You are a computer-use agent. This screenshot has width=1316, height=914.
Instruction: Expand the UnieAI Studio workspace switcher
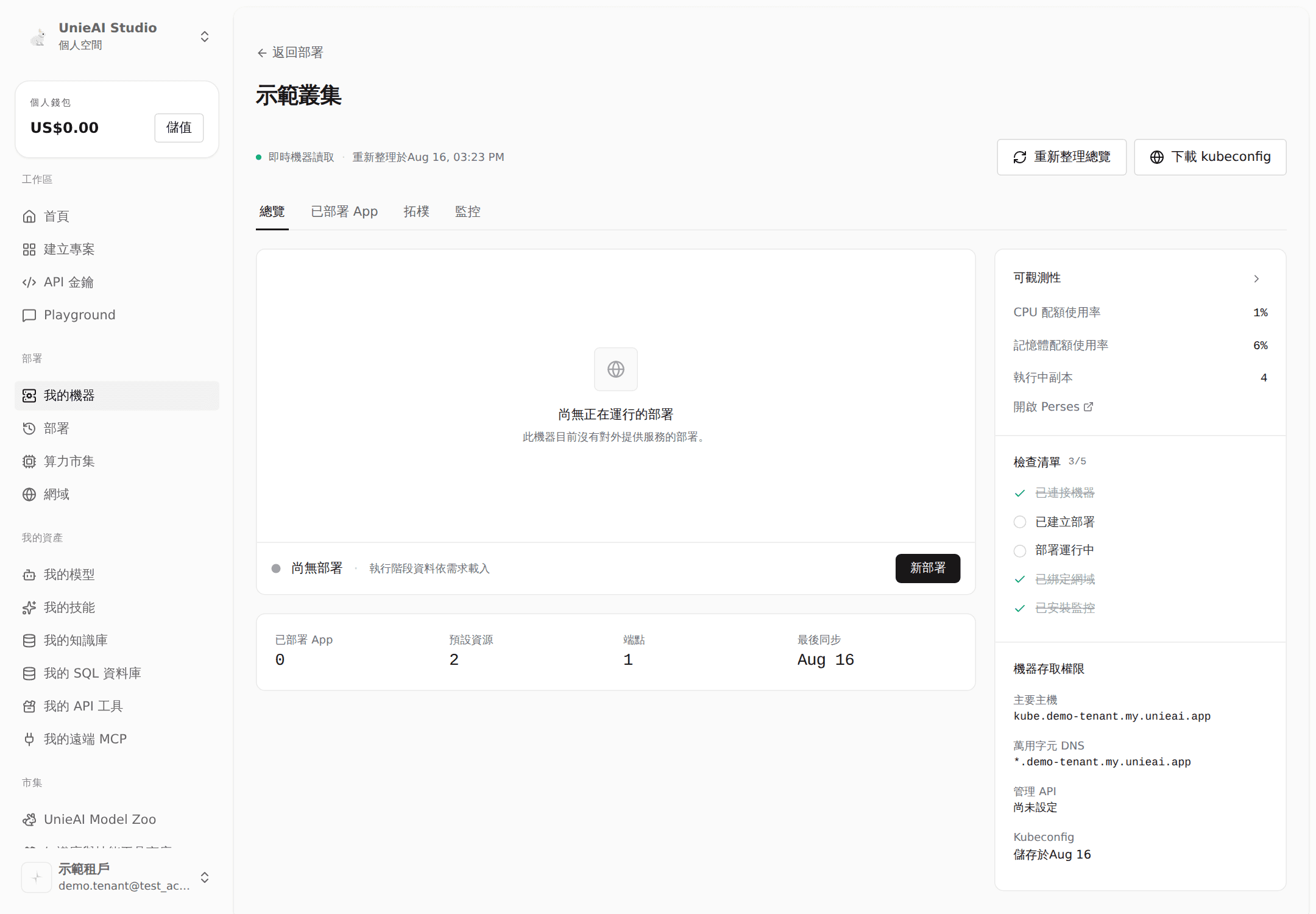pyautogui.click(x=205, y=37)
